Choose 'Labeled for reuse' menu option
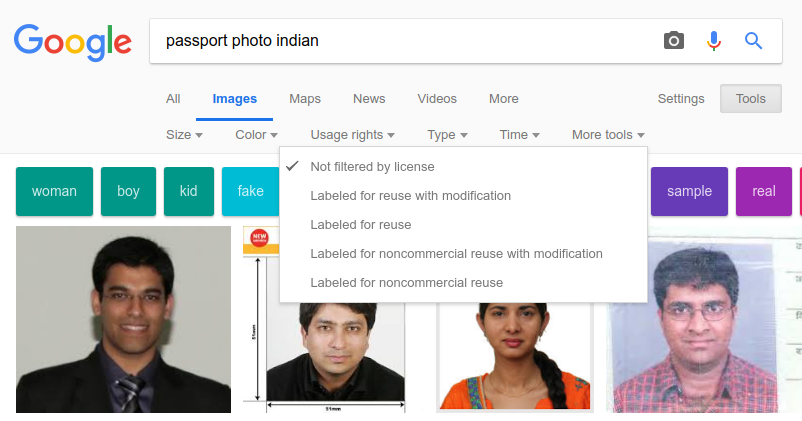The image size is (802, 421). click(x=360, y=225)
